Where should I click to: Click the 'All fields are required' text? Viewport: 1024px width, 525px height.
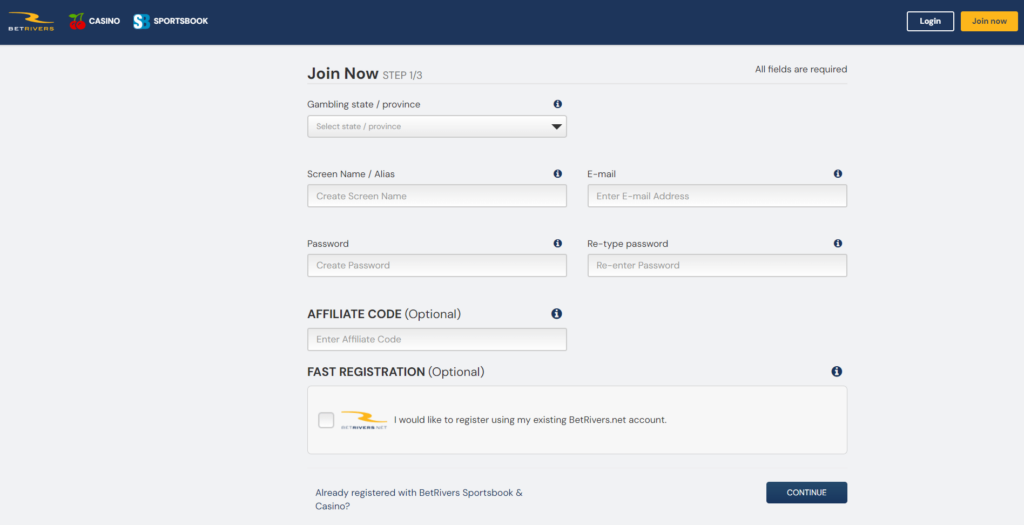(801, 69)
